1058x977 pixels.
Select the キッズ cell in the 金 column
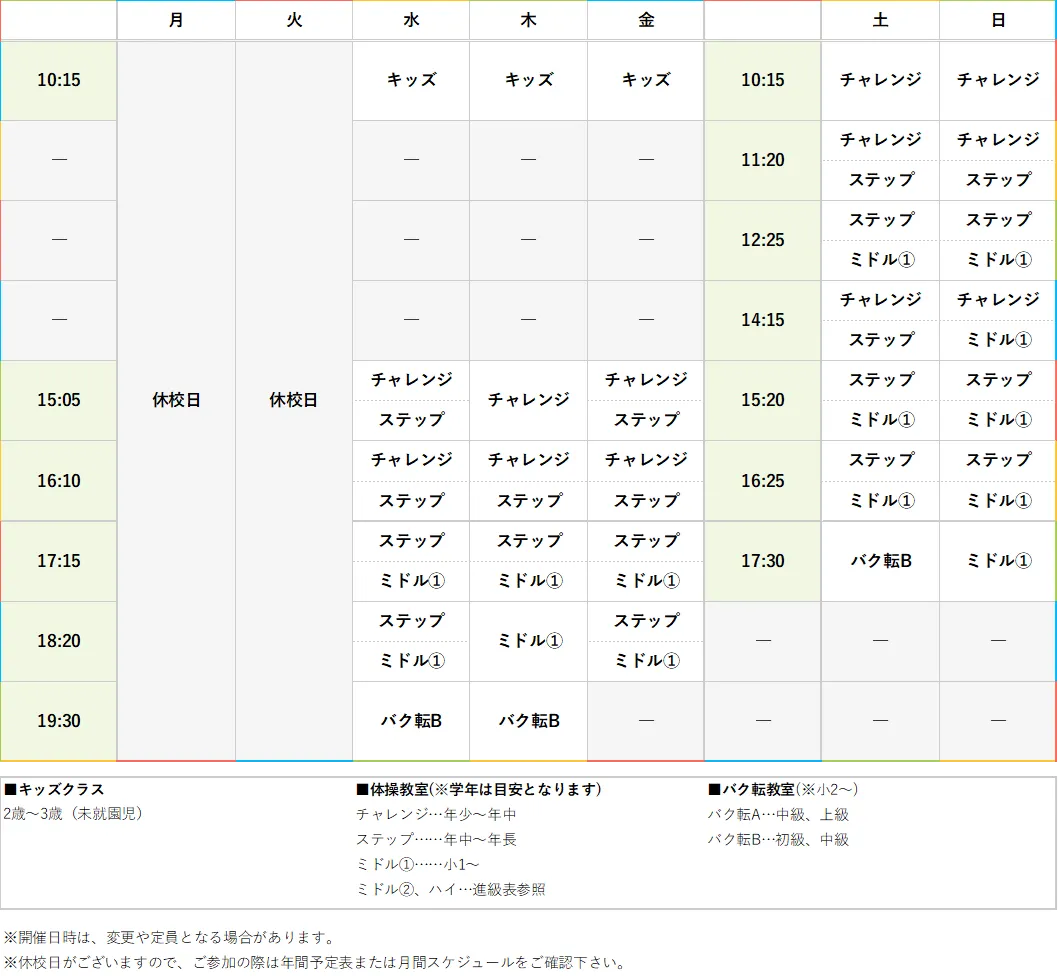click(645, 80)
